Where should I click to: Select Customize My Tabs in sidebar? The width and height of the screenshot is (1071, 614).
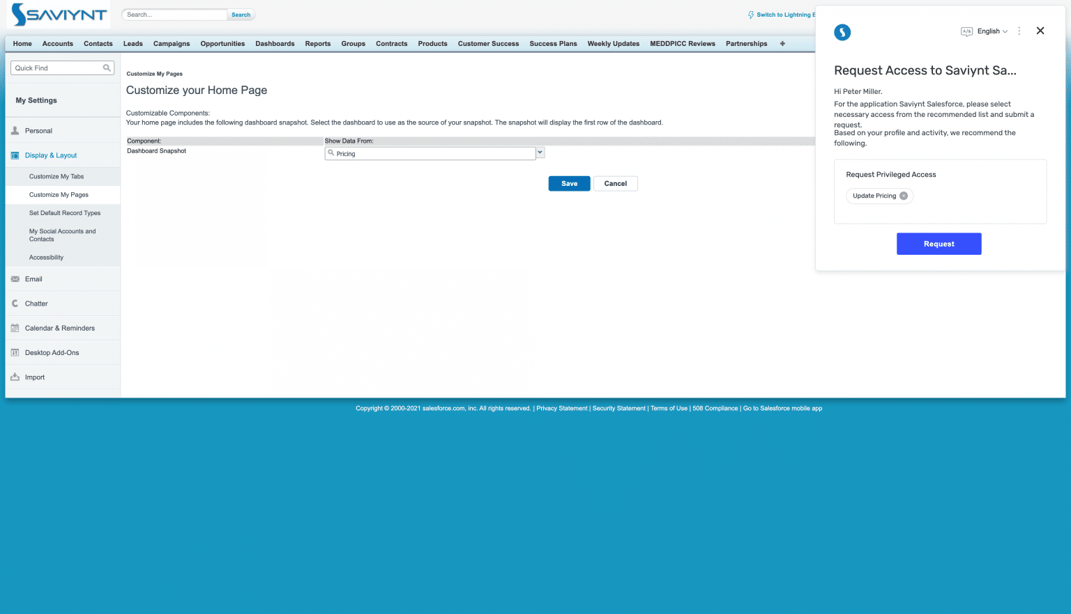point(56,176)
